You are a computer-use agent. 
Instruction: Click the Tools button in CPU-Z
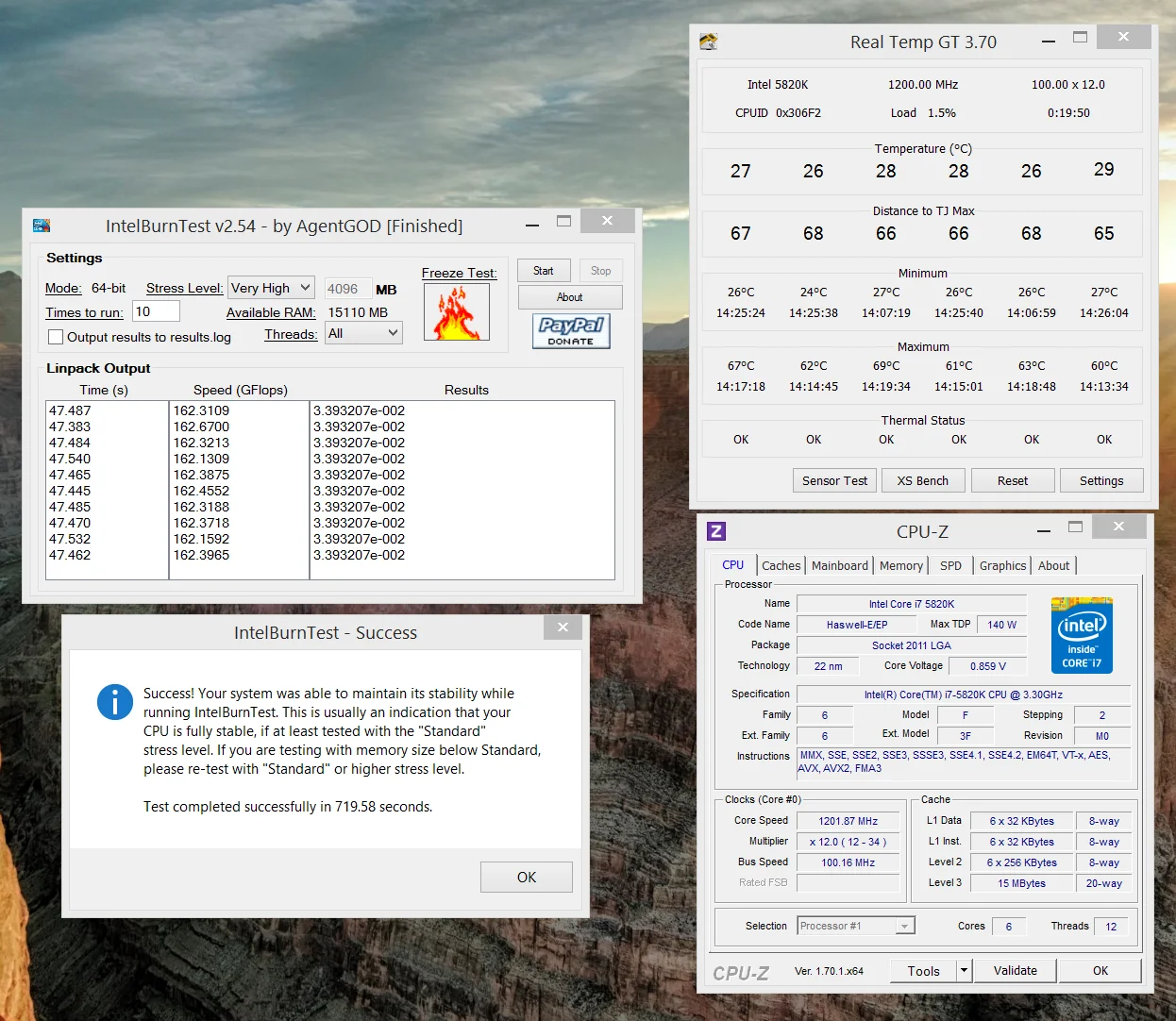pos(924,970)
